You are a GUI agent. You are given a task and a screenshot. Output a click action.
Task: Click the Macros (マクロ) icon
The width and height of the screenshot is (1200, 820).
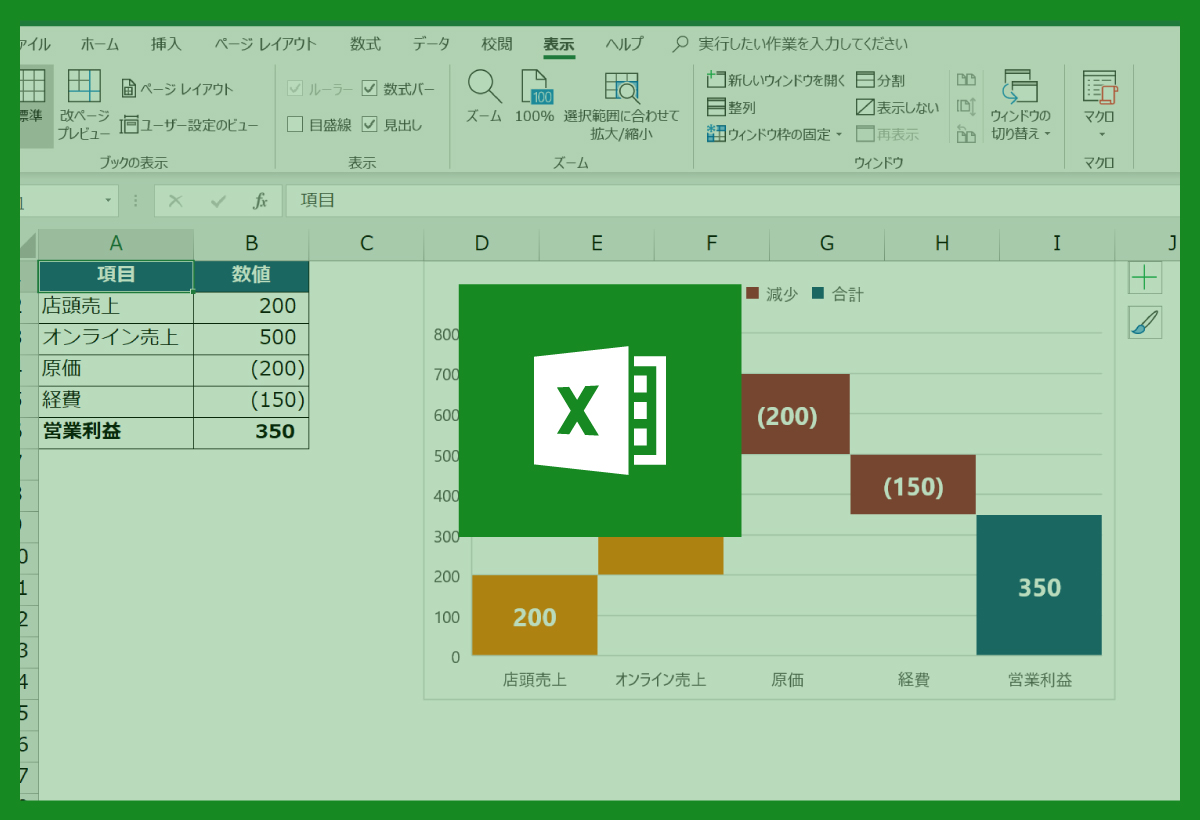point(1099,88)
